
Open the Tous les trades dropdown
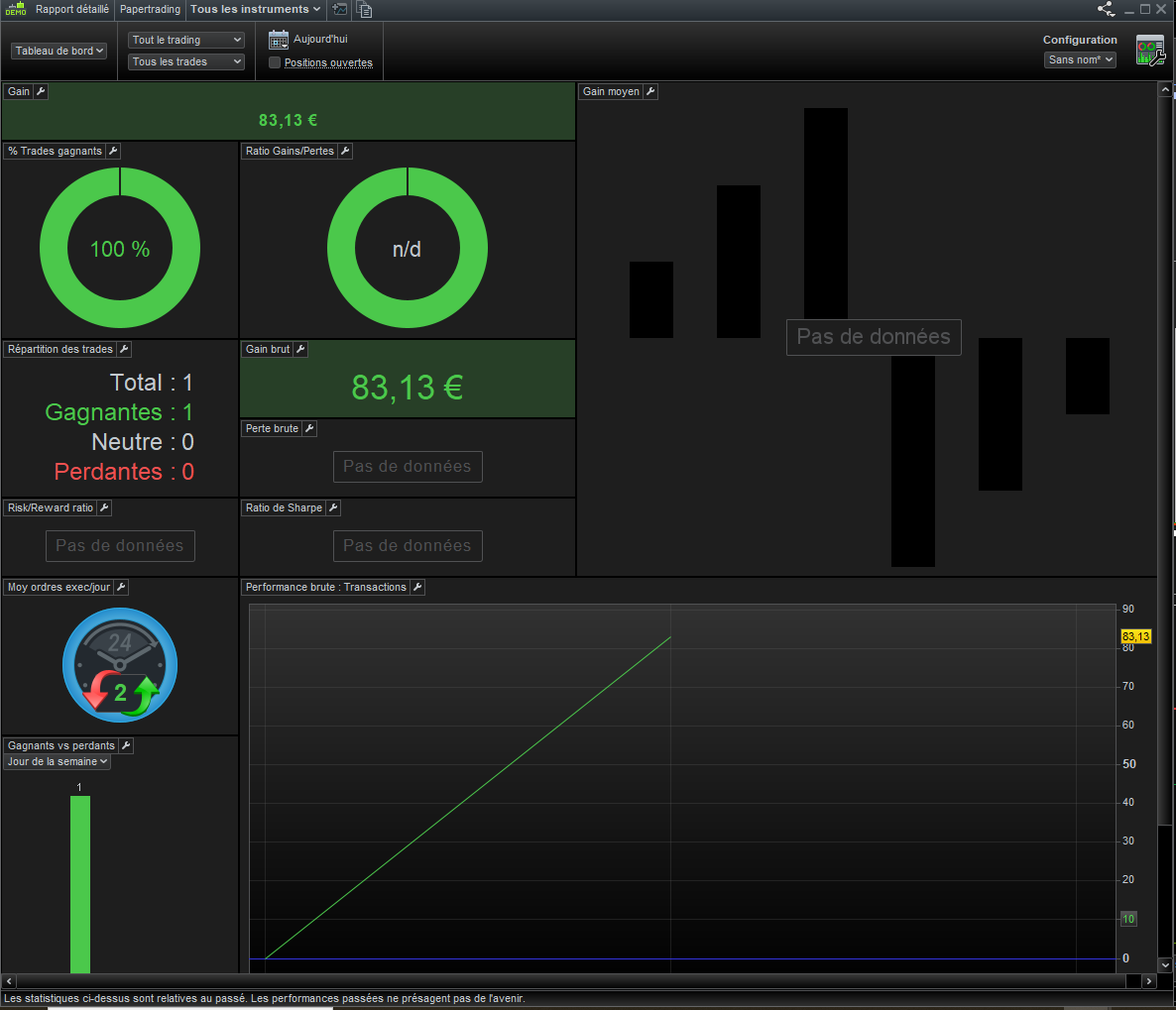[x=186, y=61]
